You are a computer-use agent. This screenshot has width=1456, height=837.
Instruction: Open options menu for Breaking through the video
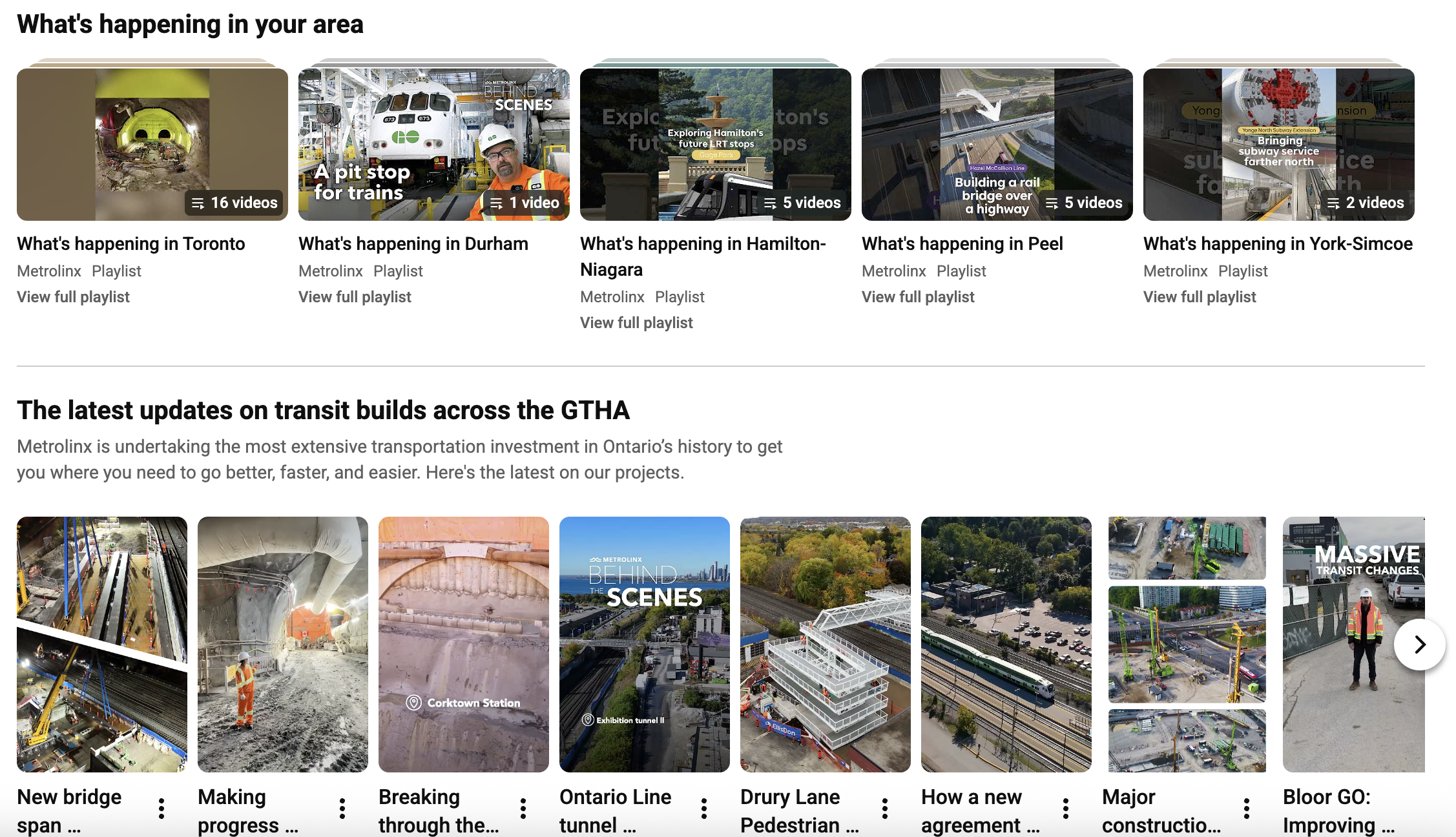pos(523,809)
